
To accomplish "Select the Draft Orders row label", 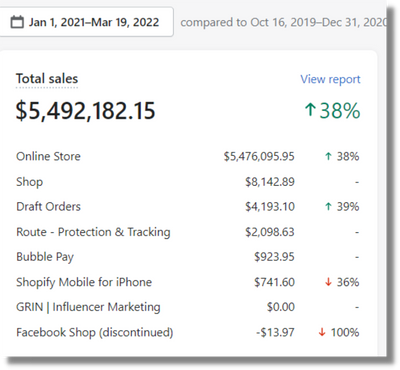I will [x=48, y=207].
